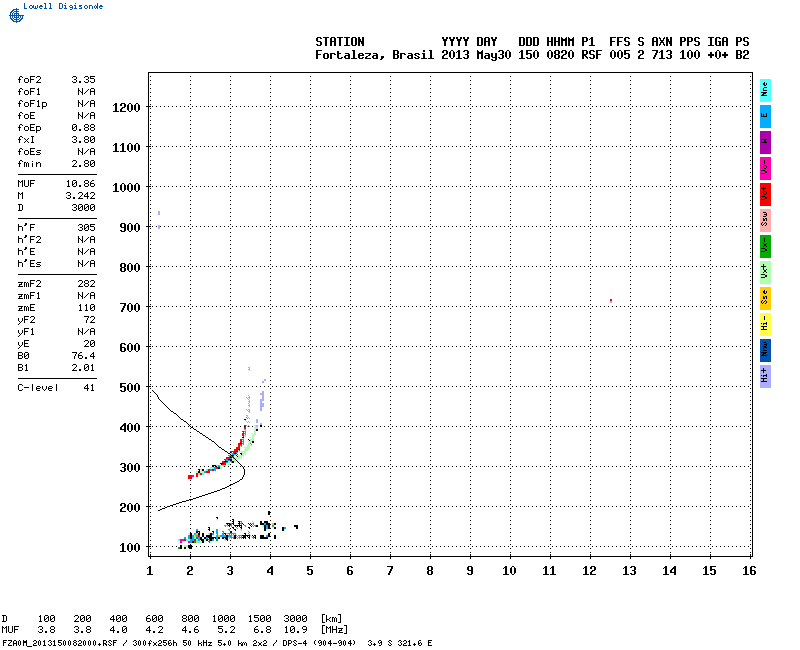Image resolution: width=800 pixels, height=650 pixels.
Task: Click the file name FZA0M_2013150082000.RSF
Action: click(60, 643)
